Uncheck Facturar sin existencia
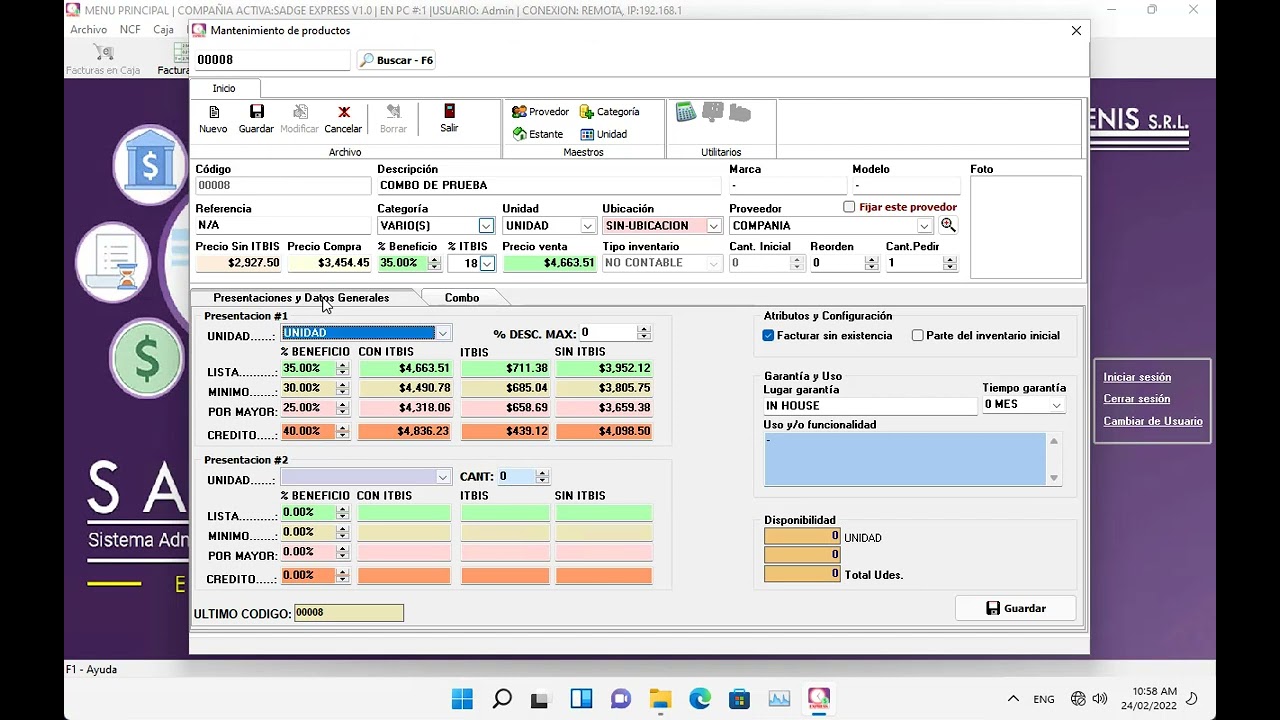 coord(768,336)
